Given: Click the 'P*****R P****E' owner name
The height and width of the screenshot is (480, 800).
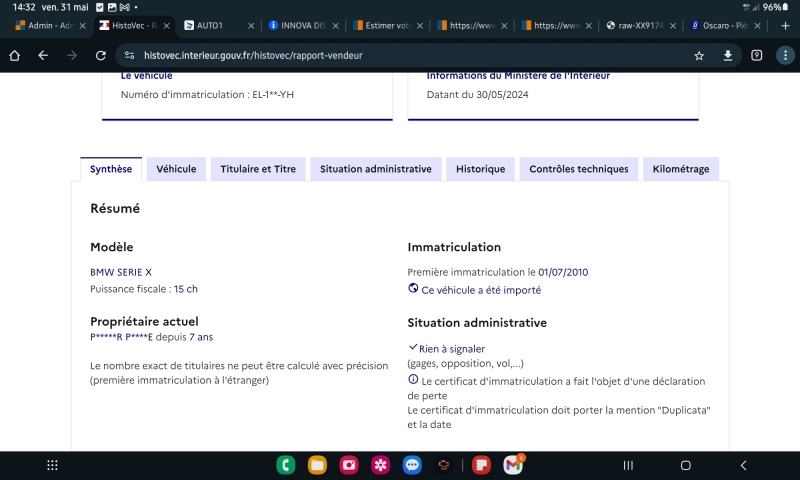Looking at the screenshot, I should point(121,337).
